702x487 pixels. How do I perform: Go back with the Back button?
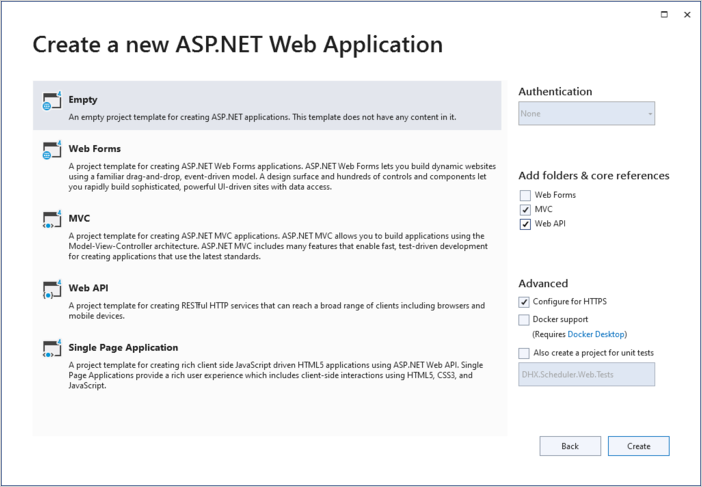click(570, 446)
